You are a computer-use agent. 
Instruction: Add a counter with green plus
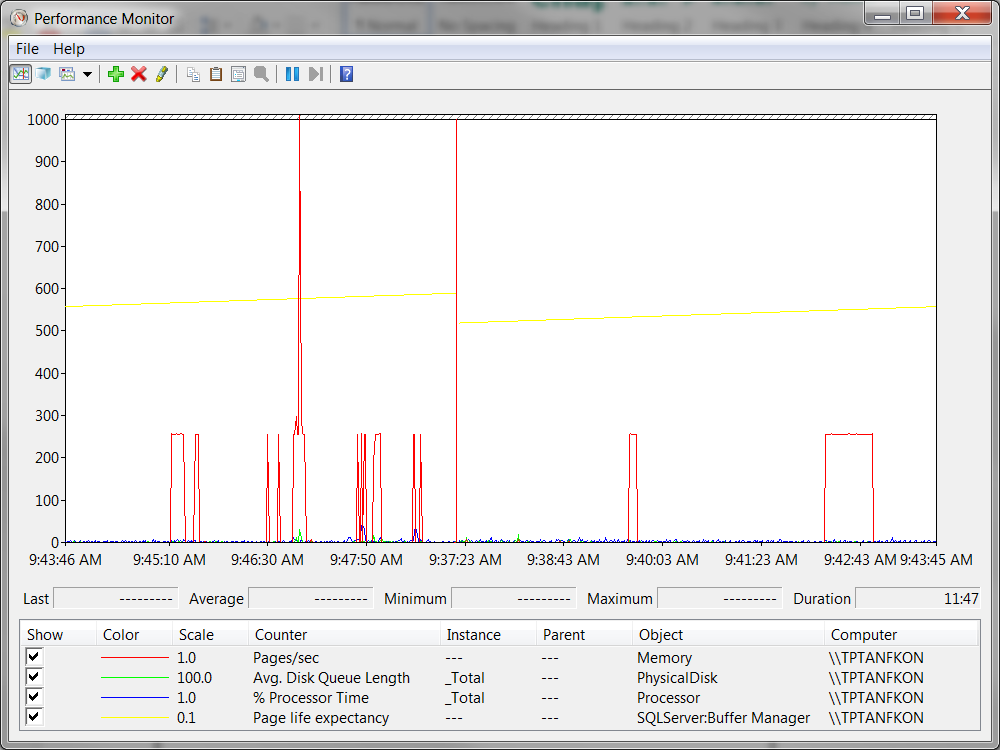click(x=116, y=74)
